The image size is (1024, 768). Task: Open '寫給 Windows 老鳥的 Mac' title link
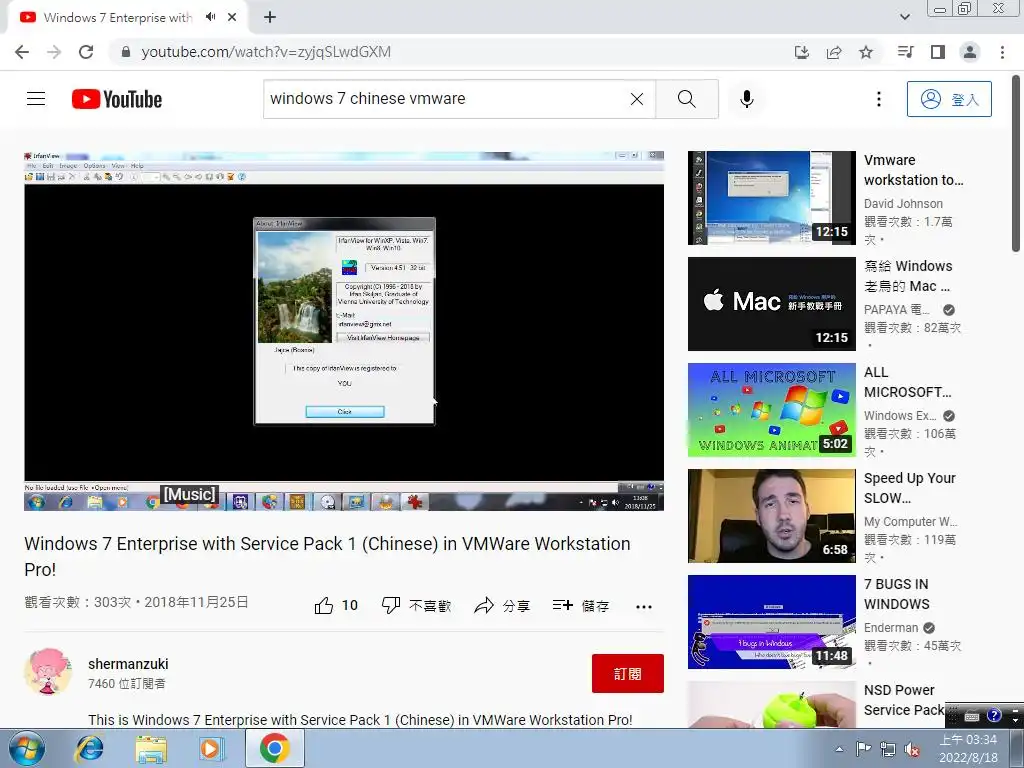[908, 276]
